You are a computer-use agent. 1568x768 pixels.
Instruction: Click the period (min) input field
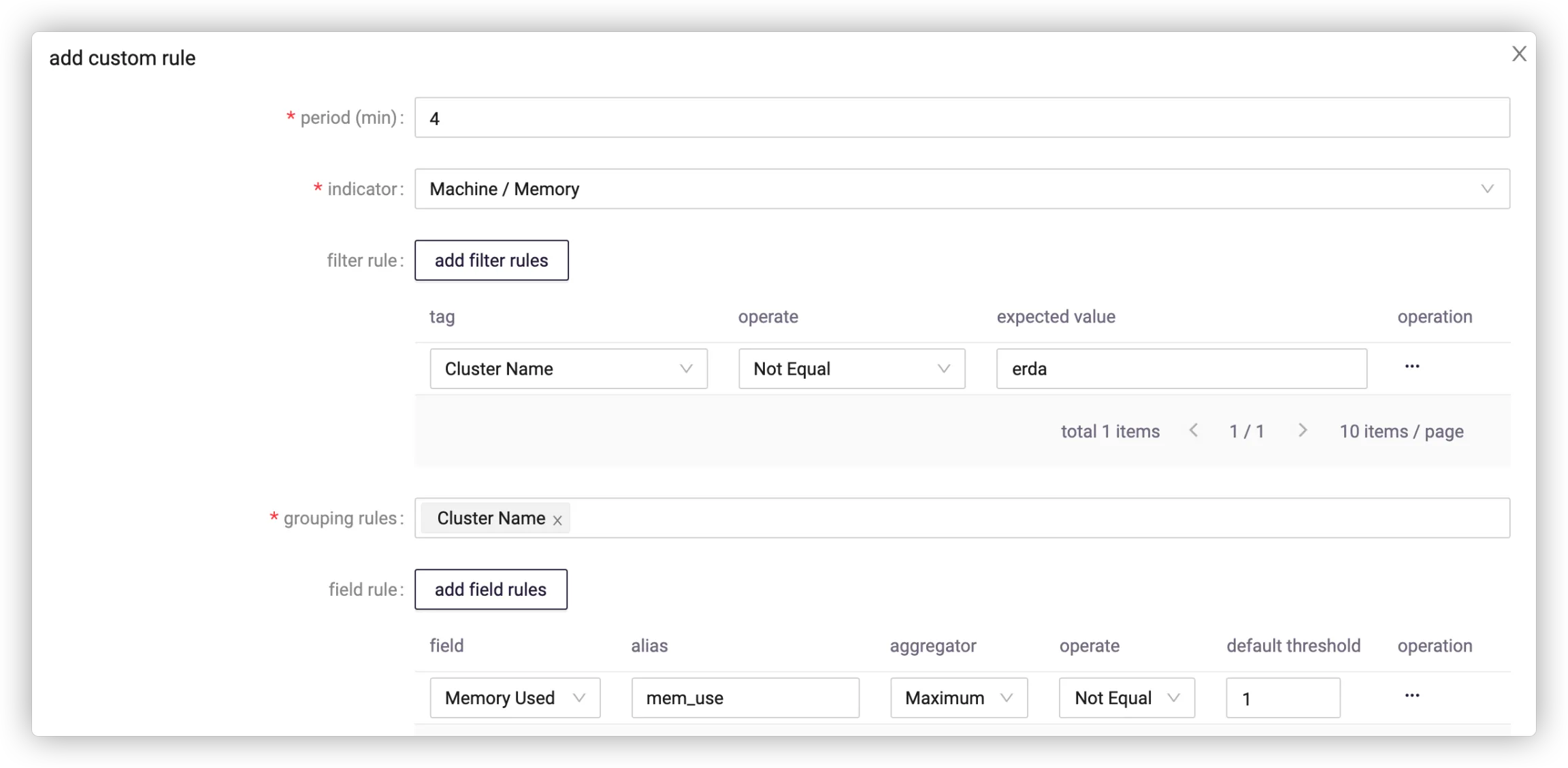[962, 118]
